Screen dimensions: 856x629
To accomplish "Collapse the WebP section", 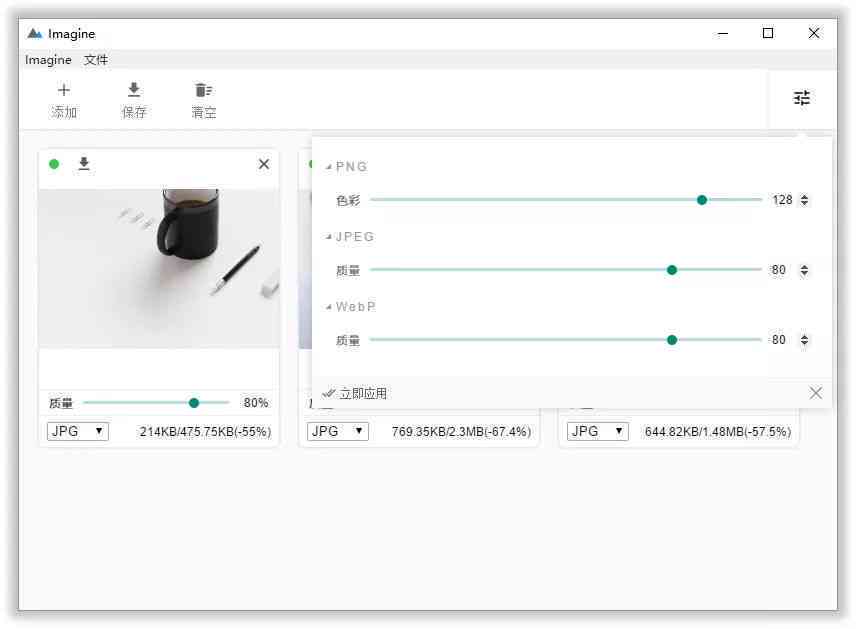I will (329, 307).
